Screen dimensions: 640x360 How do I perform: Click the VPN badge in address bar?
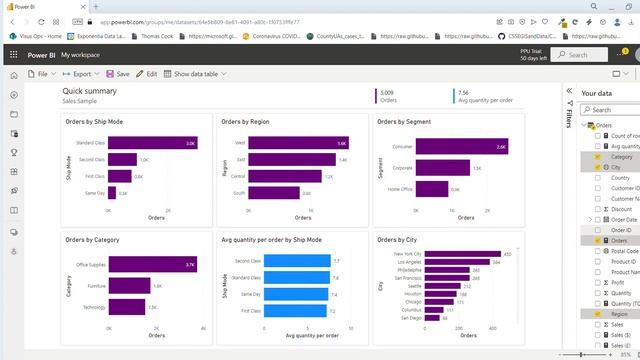[78, 22]
